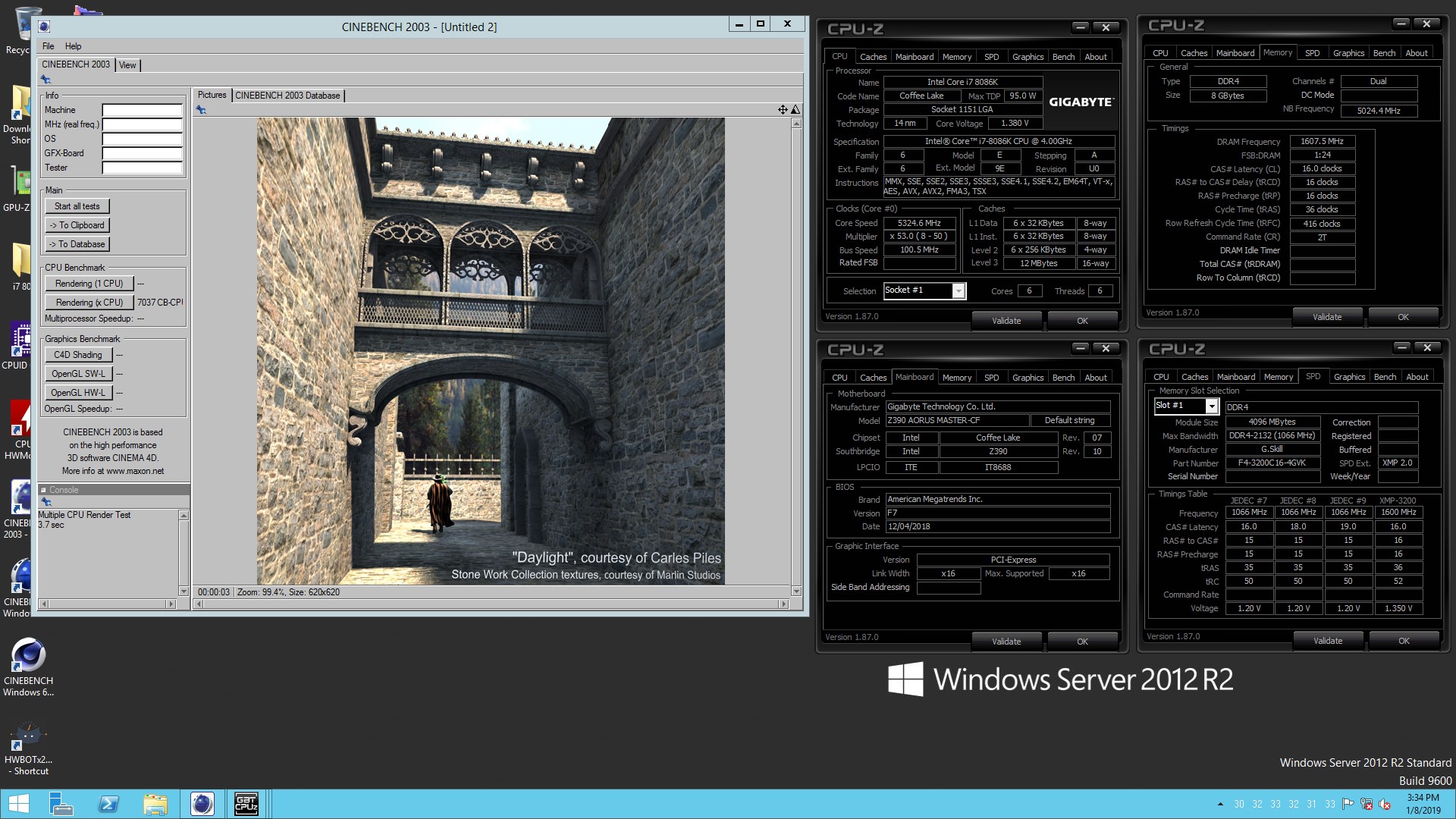1456x819 pixels.
Task: Open File Explorer from the taskbar
Action: [155, 804]
